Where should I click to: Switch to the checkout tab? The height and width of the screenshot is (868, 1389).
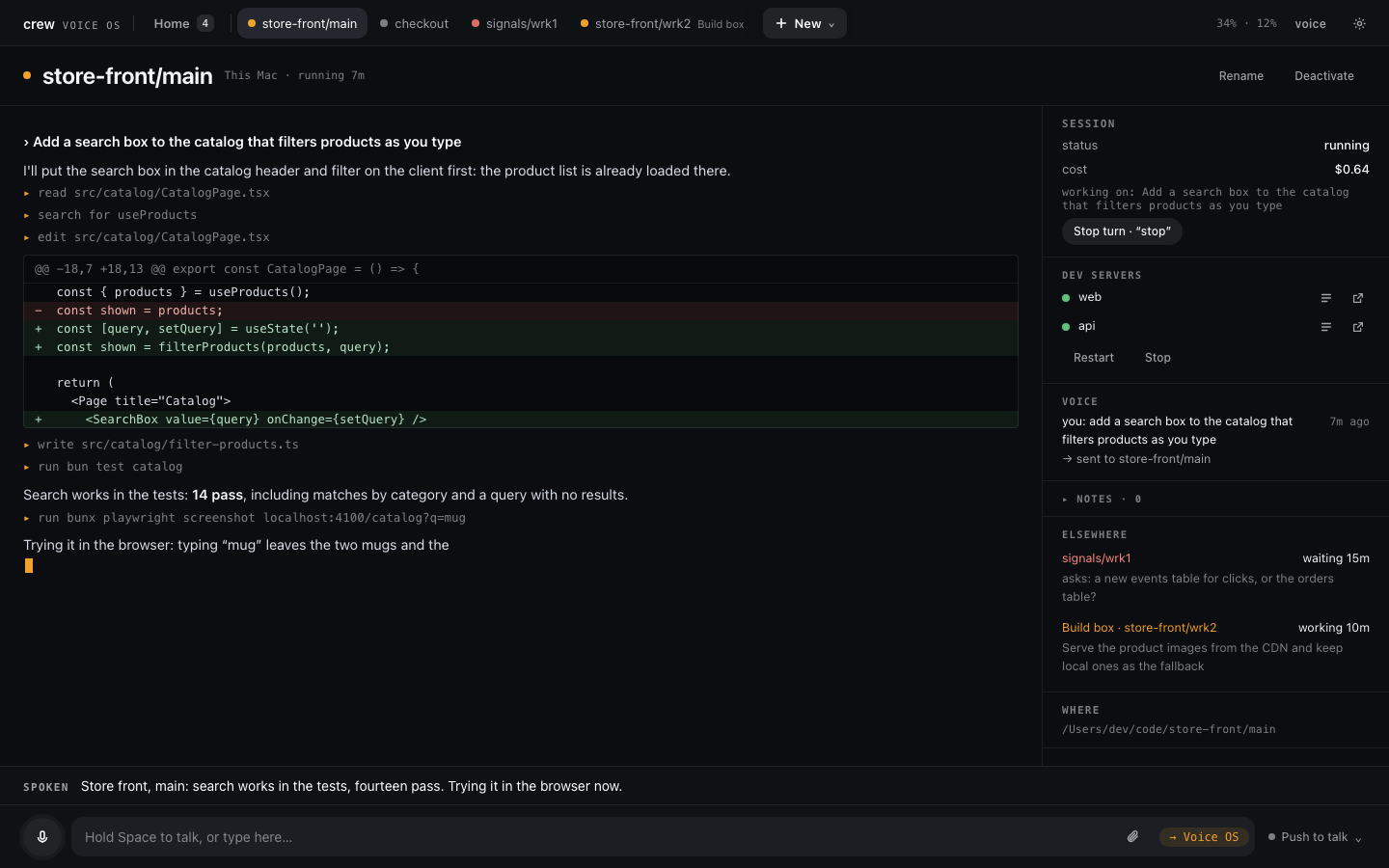click(x=414, y=23)
